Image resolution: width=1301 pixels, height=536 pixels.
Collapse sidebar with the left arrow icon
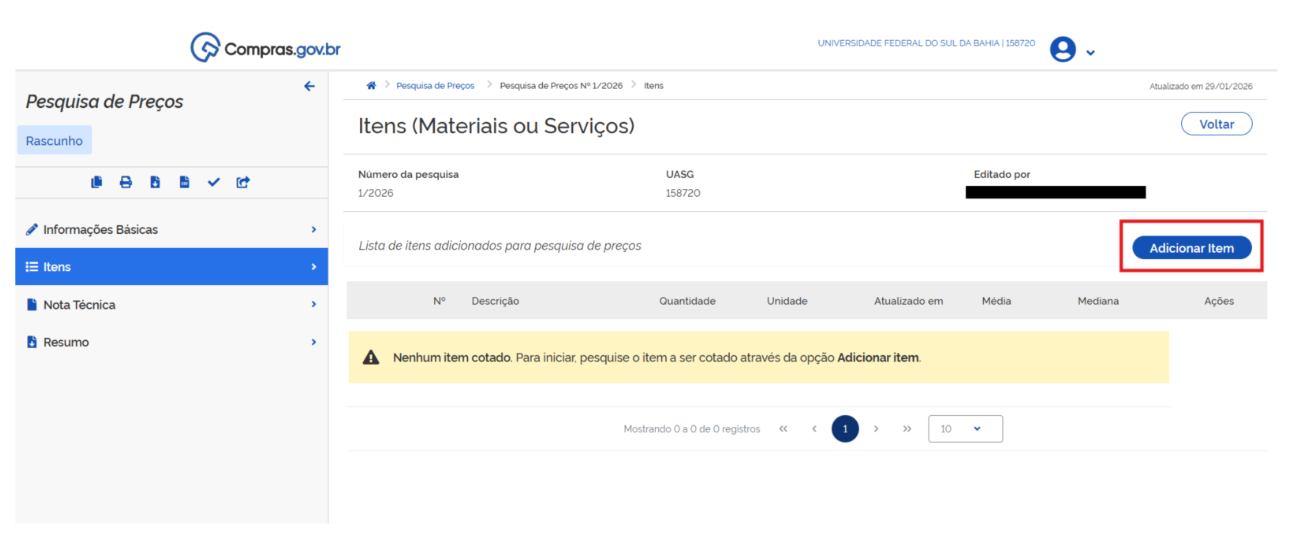click(309, 87)
